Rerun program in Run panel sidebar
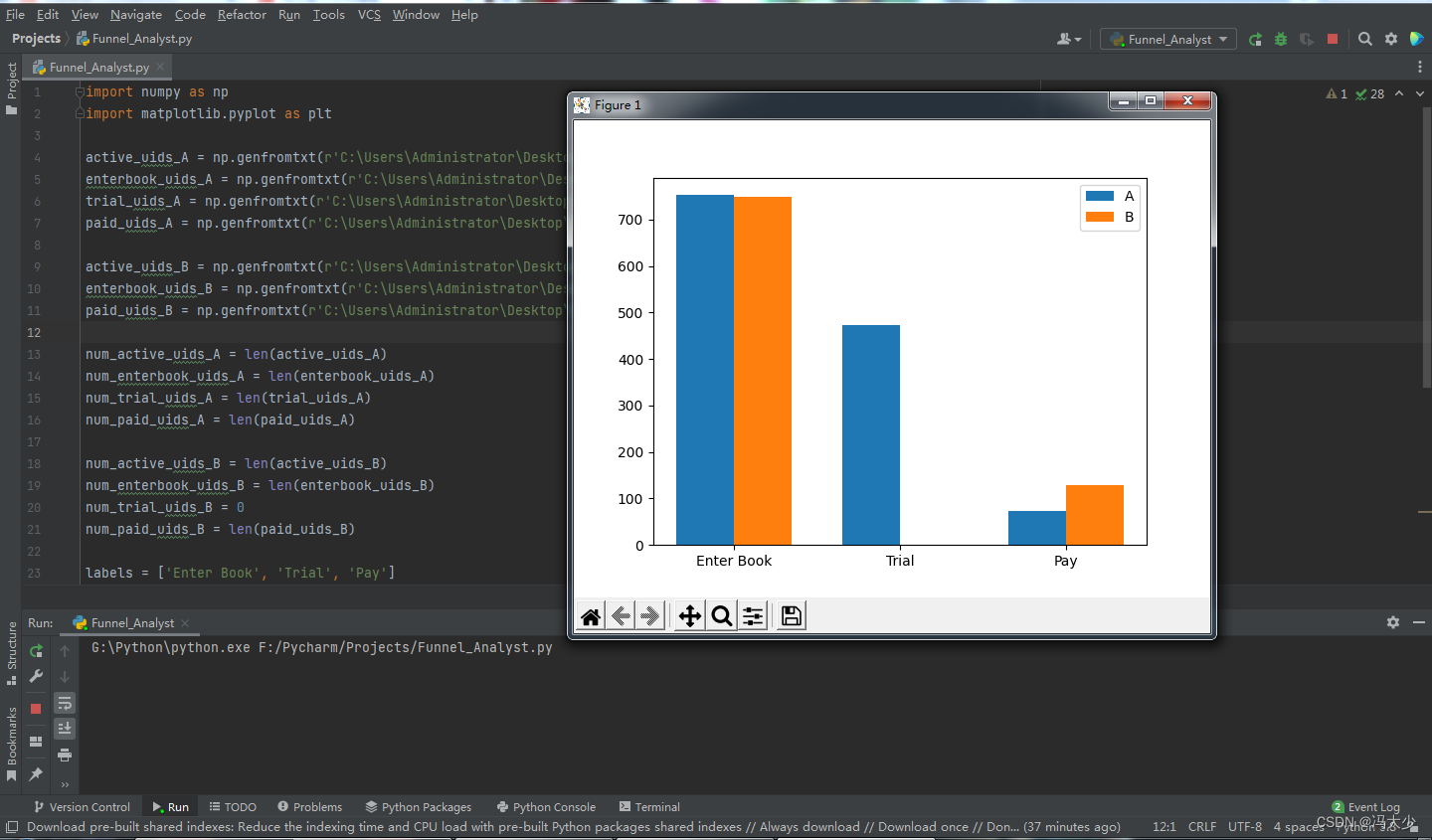This screenshot has height=840, width=1432. [x=36, y=651]
